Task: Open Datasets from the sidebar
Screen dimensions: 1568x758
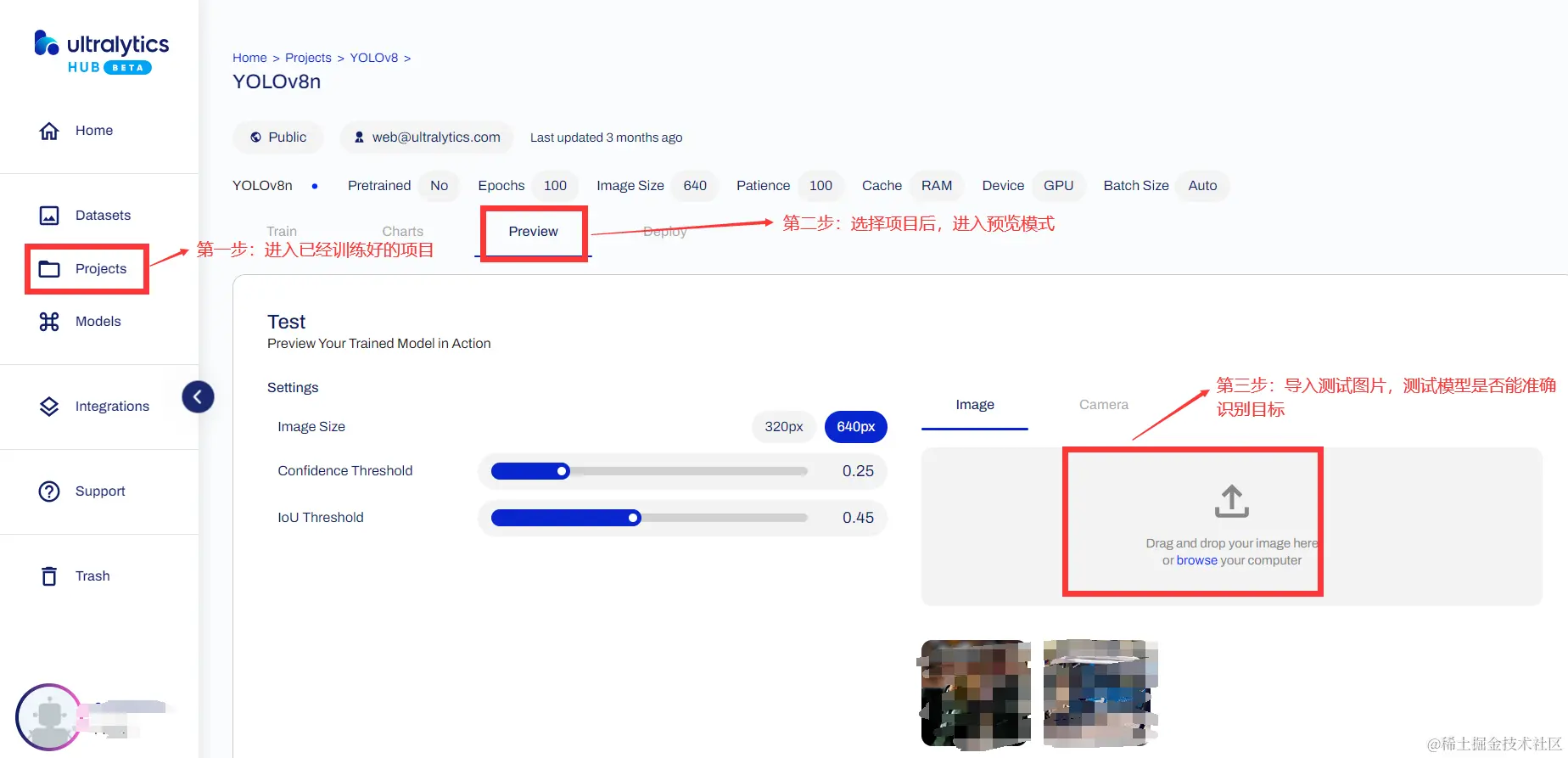Action: point(103,216)
